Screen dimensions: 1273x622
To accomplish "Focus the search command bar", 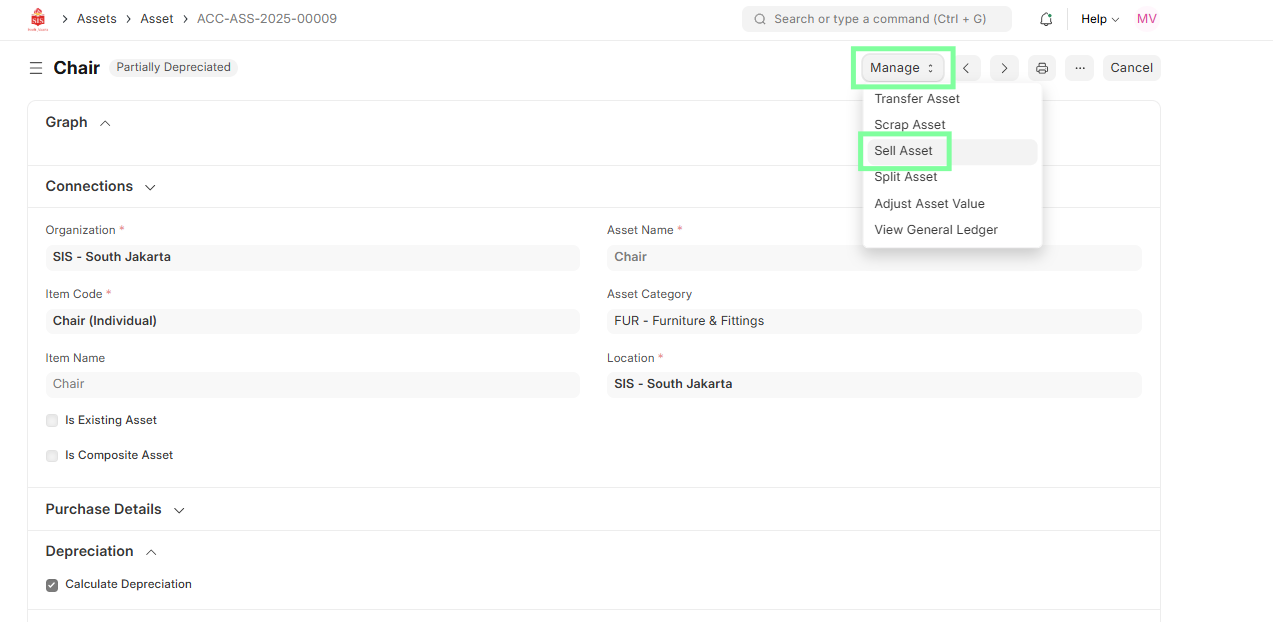I will (876, 19).
